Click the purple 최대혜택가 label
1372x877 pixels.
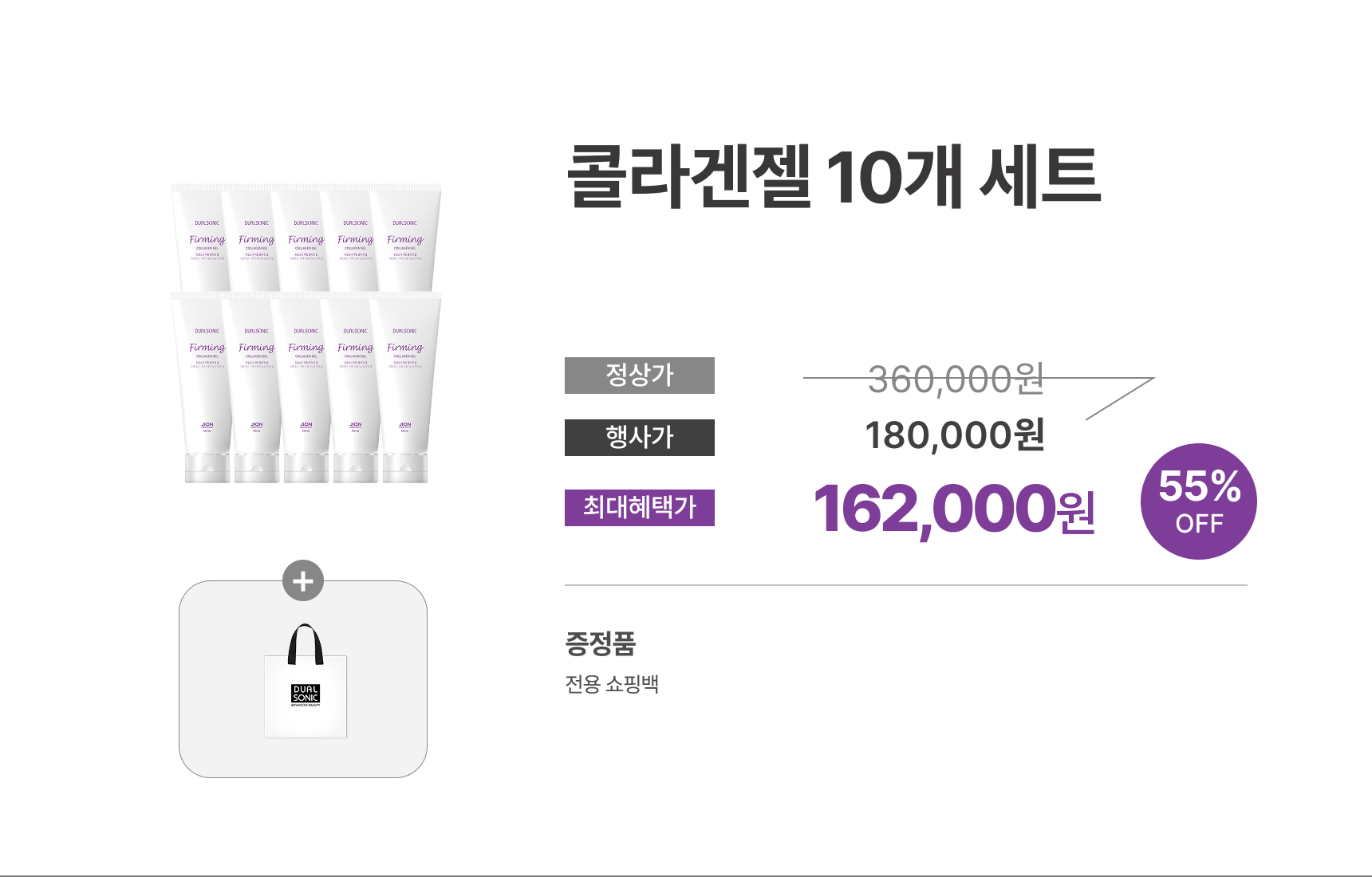640,508
